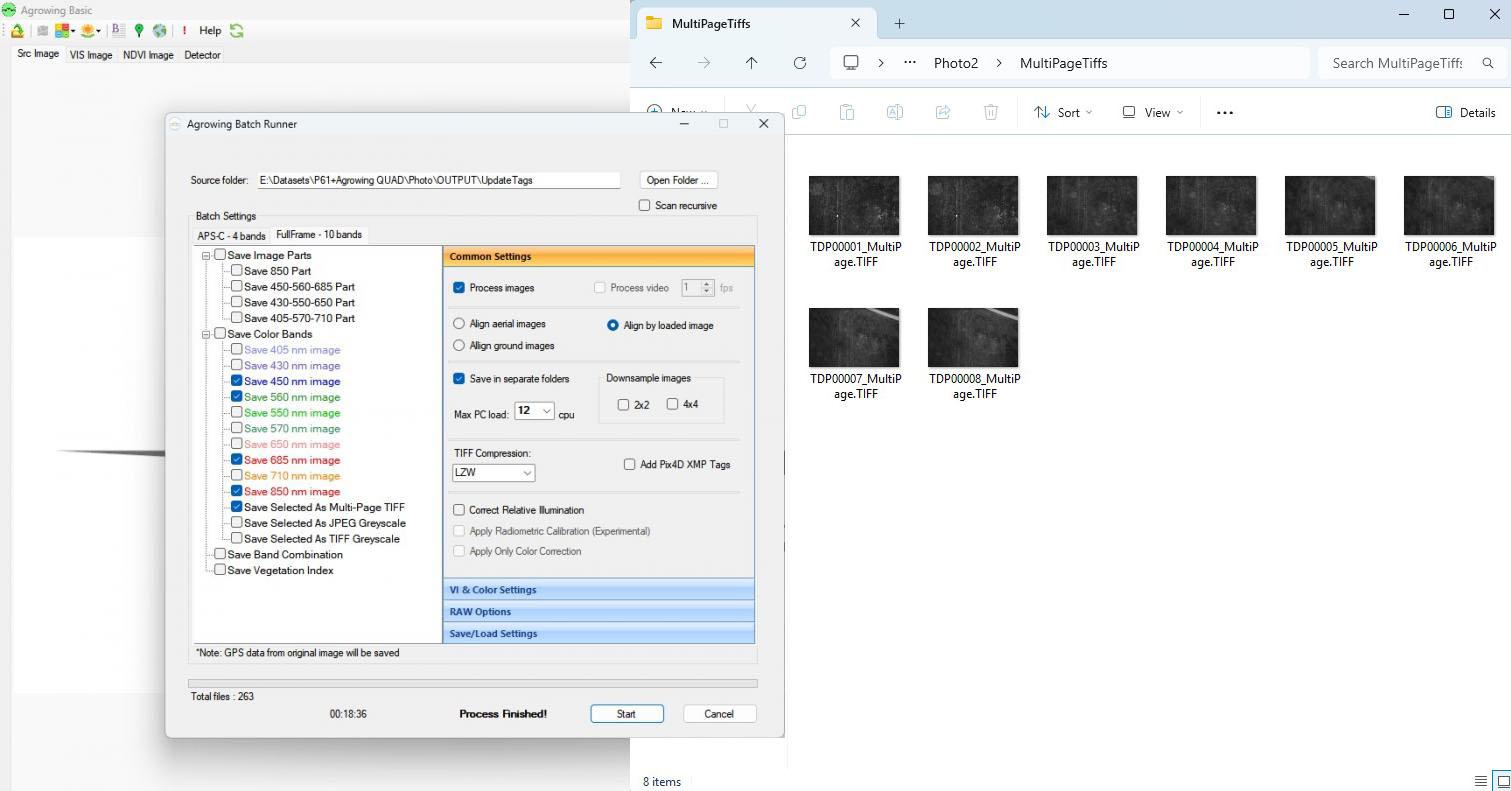Expand Save/Load Settings section

click(x=598, y=634)
